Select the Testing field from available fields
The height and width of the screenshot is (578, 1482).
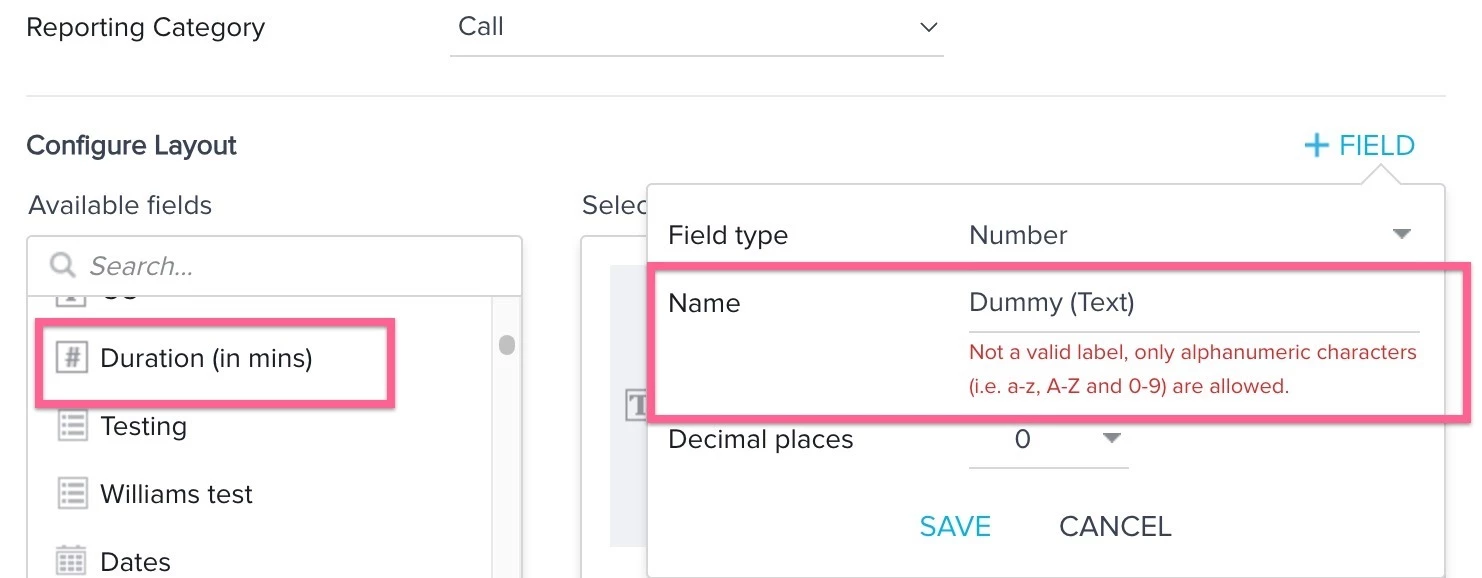[143, 425]
